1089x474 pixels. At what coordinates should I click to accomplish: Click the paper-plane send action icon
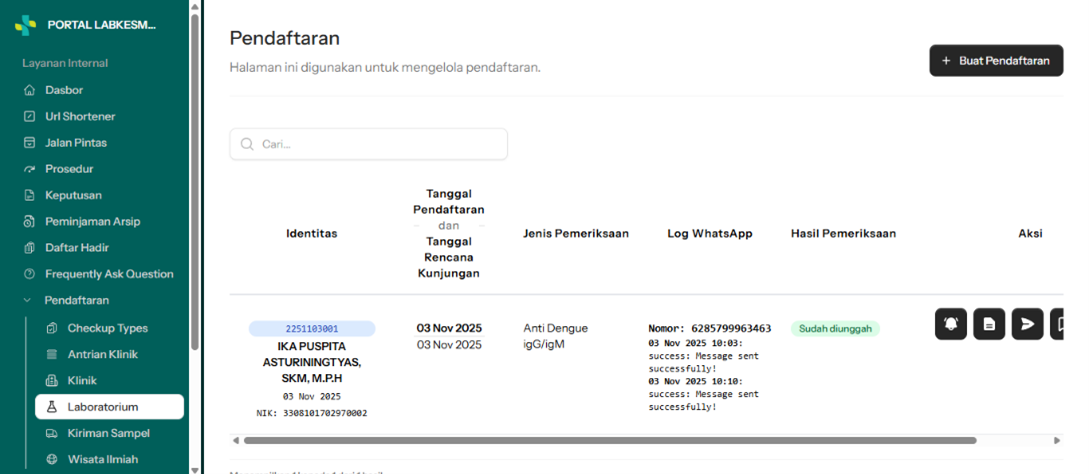coord(1027,324)
